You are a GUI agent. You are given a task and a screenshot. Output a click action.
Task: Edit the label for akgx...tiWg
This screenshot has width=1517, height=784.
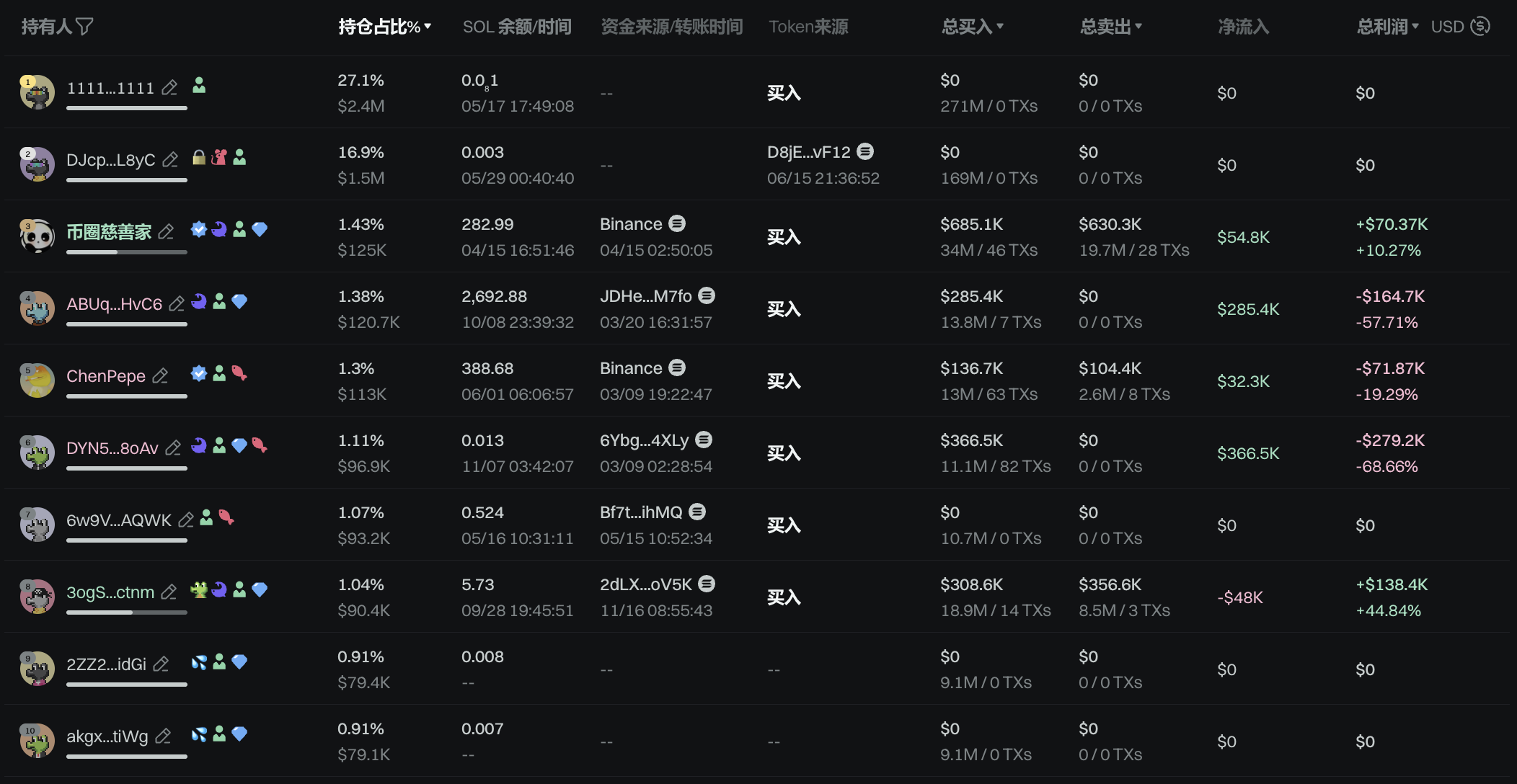coord(164,736)
